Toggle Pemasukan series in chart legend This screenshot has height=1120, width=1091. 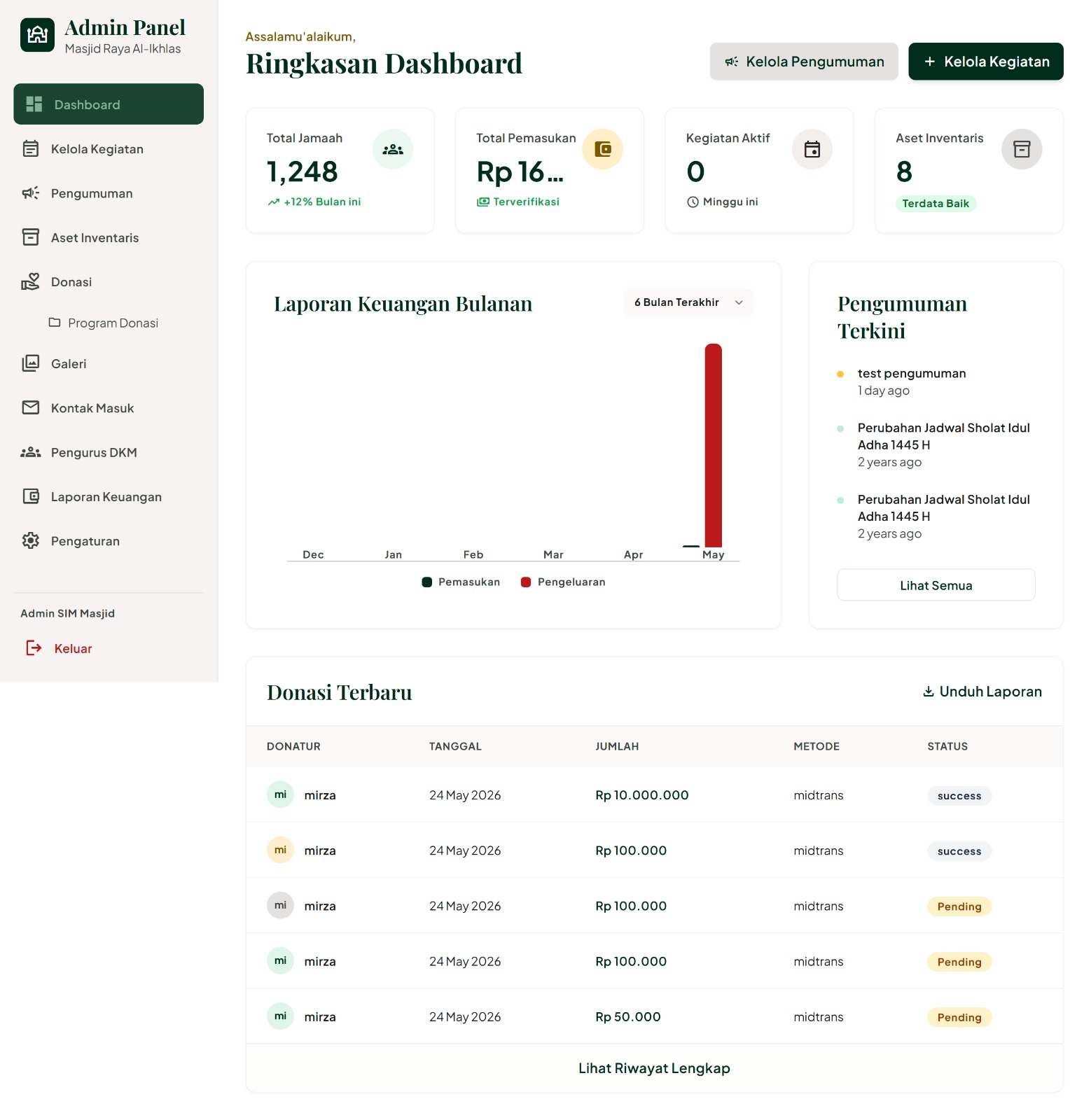[461, 582]
